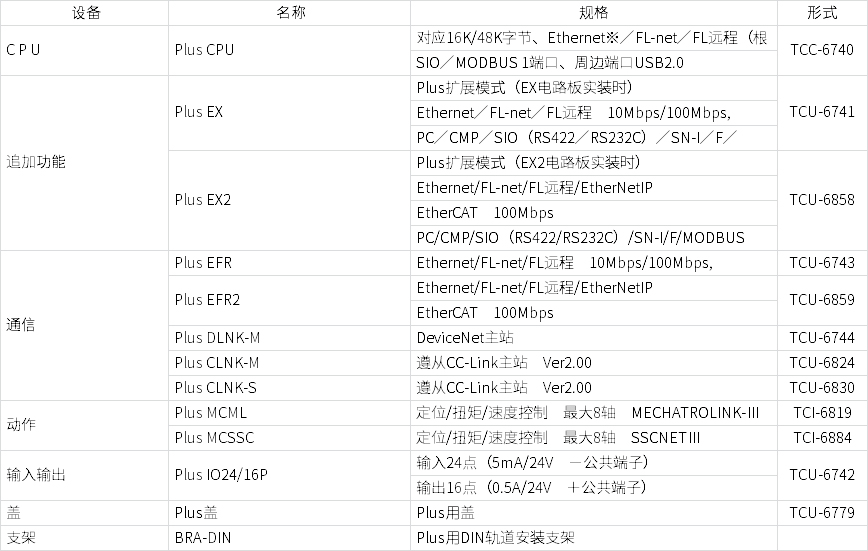Click the Plus IO24/16P name cell
868x551 pixels.
coord(221,475)
